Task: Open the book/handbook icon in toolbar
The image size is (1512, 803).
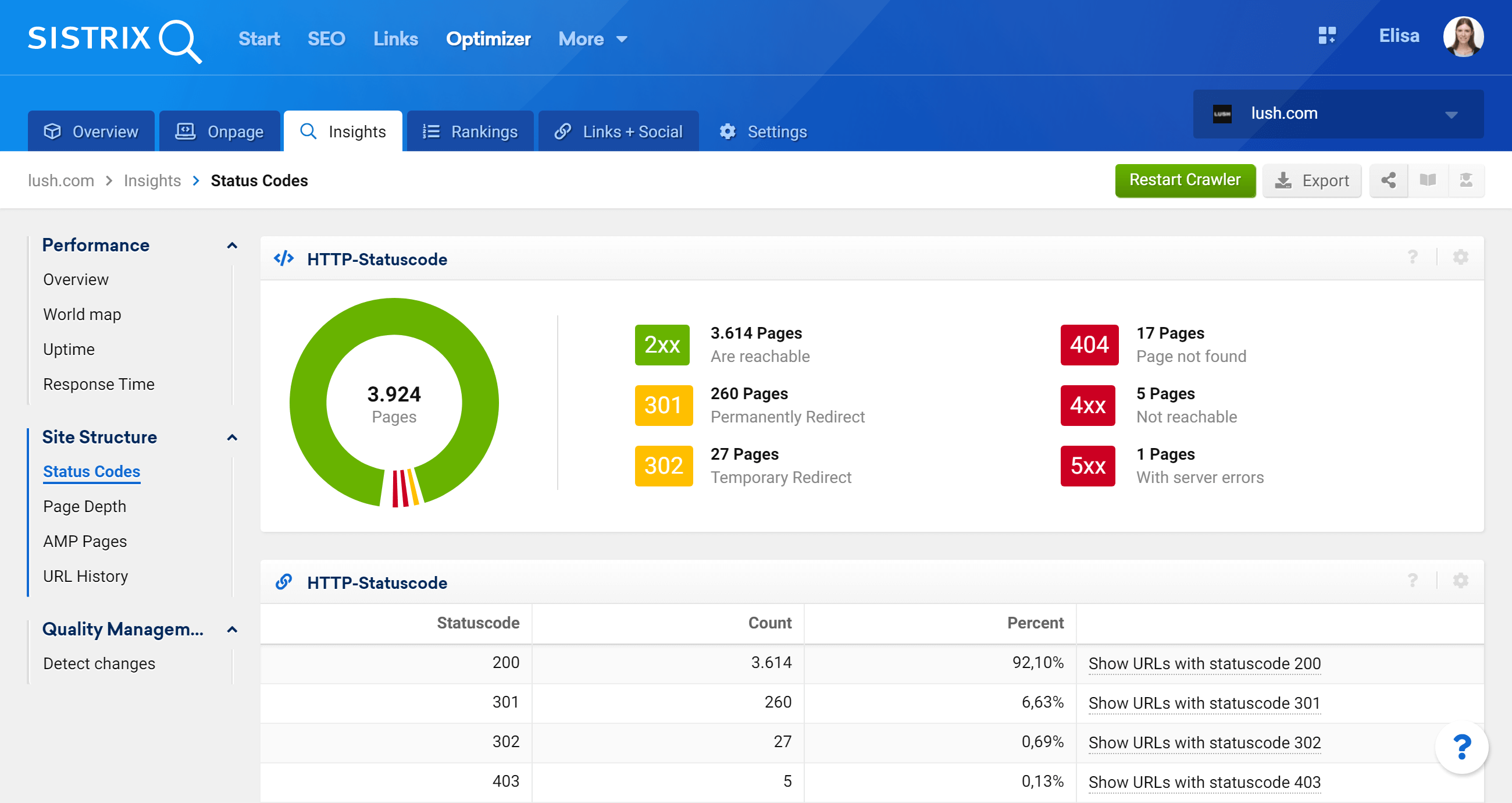Action: click(x=1428, y=180)
